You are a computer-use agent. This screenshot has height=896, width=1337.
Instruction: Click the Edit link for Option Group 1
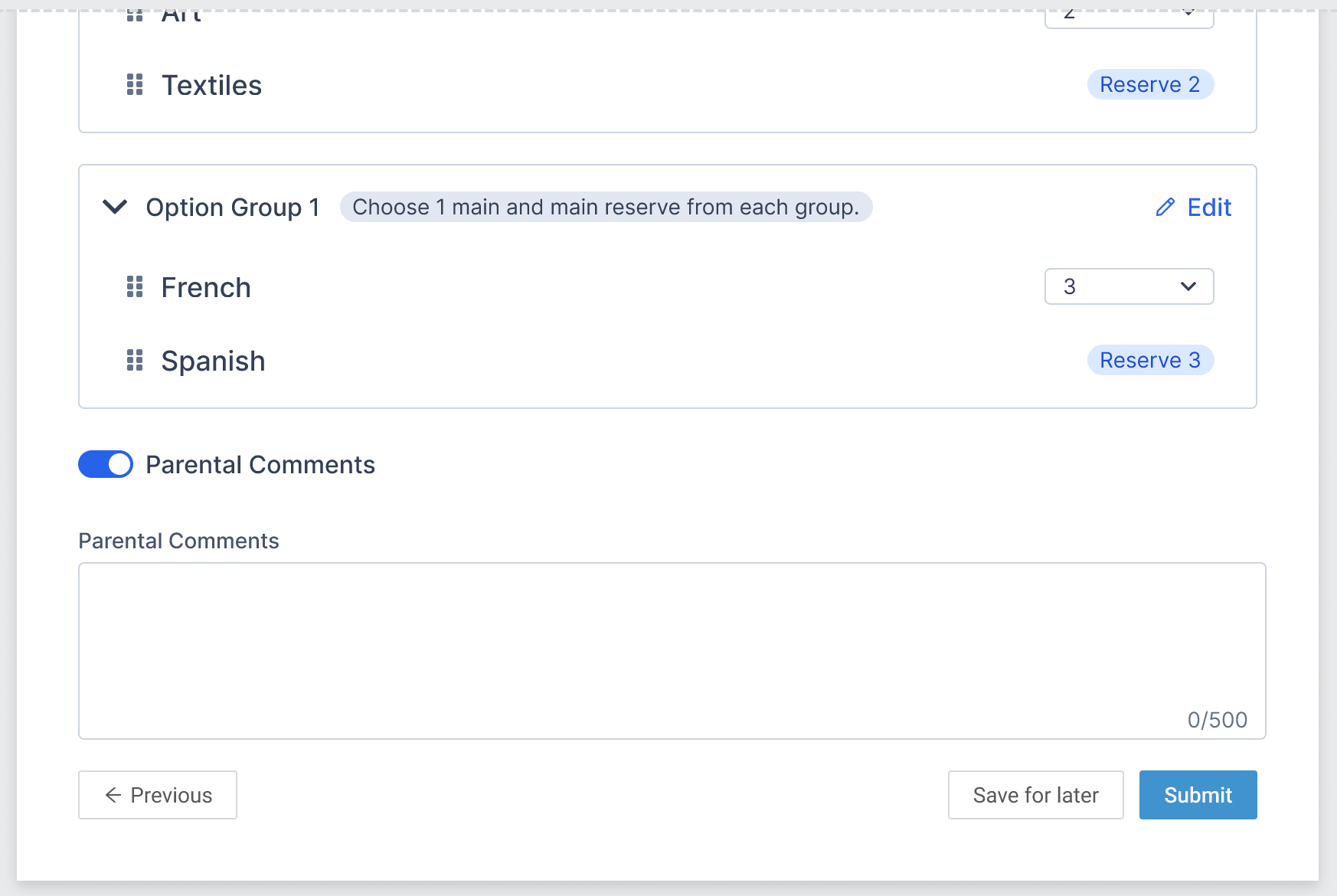click(1208, 207)
